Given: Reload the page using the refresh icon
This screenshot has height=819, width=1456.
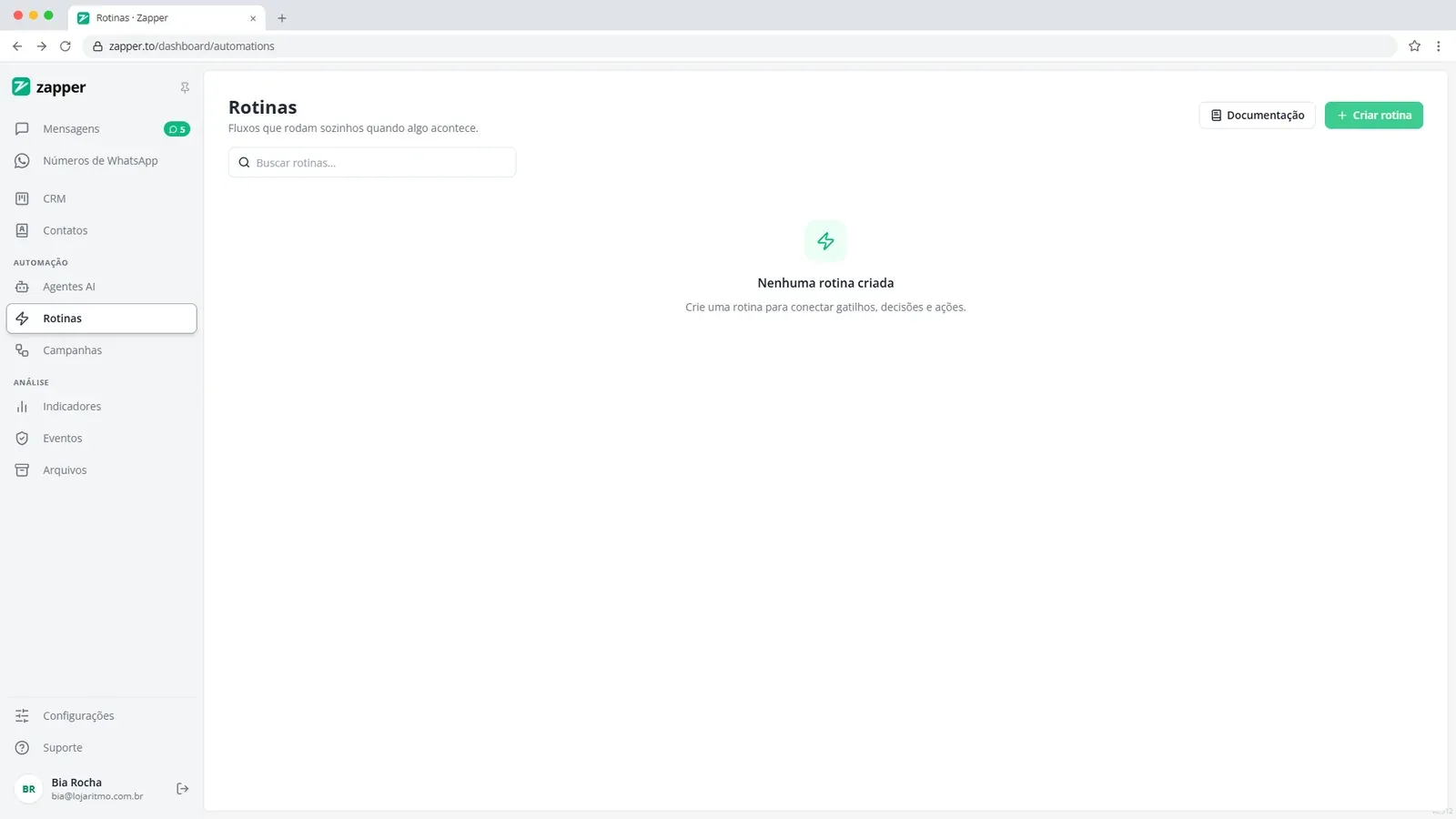Looking at the screenshot, I should pyautogui.click(x=66, y=46).
